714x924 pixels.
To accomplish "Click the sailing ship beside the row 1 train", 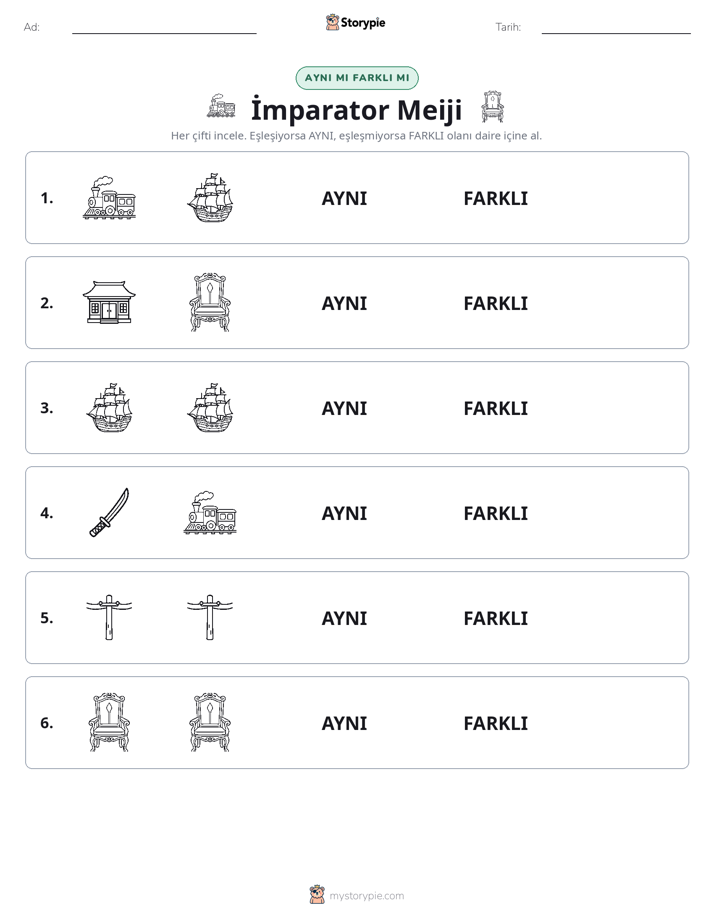I will (x=210, y=197).
